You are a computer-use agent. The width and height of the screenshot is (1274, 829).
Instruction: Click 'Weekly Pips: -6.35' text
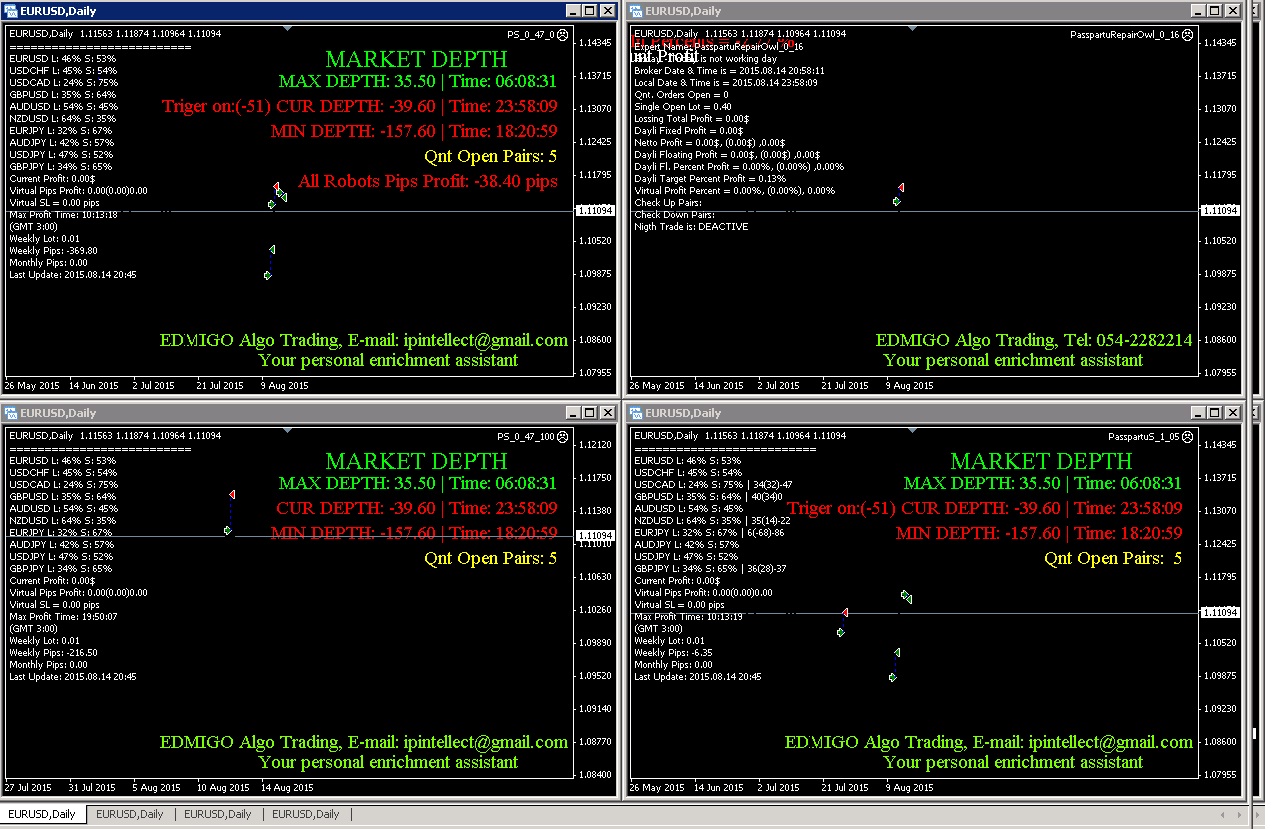(673, 653)
